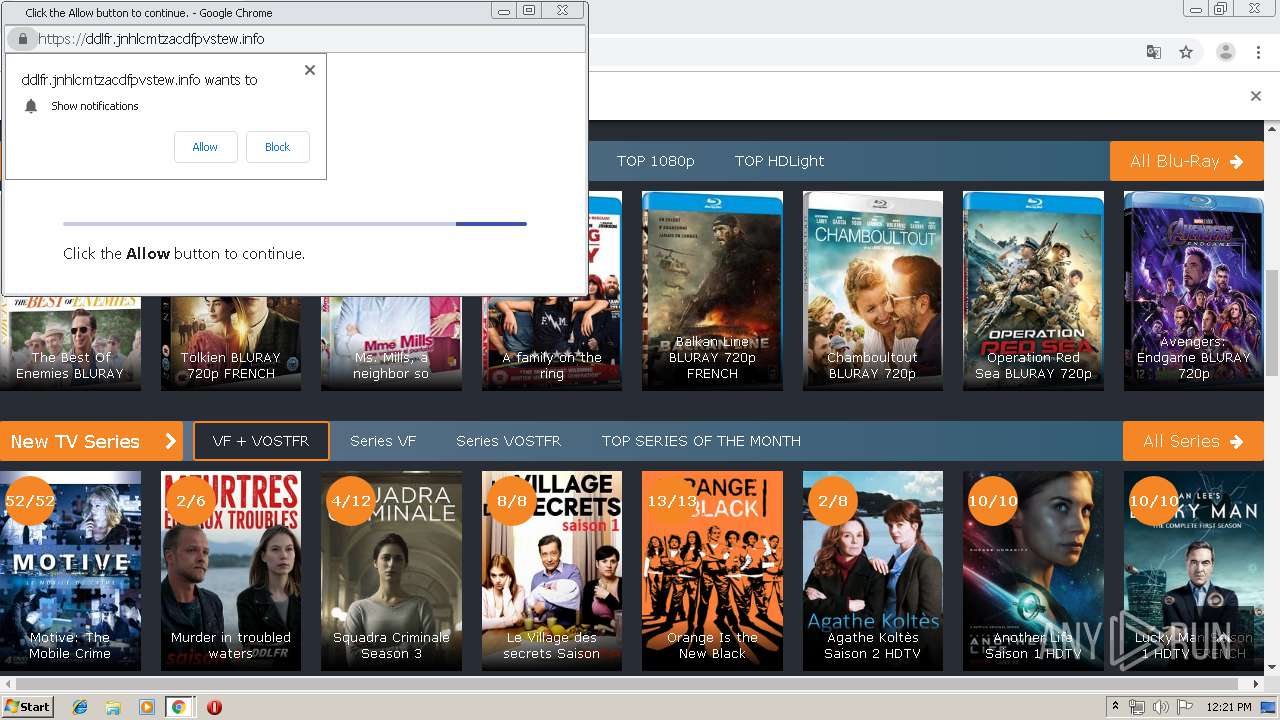Open Chrome three-dot menu
1280x720 pixels.
tap(1258, 52)
